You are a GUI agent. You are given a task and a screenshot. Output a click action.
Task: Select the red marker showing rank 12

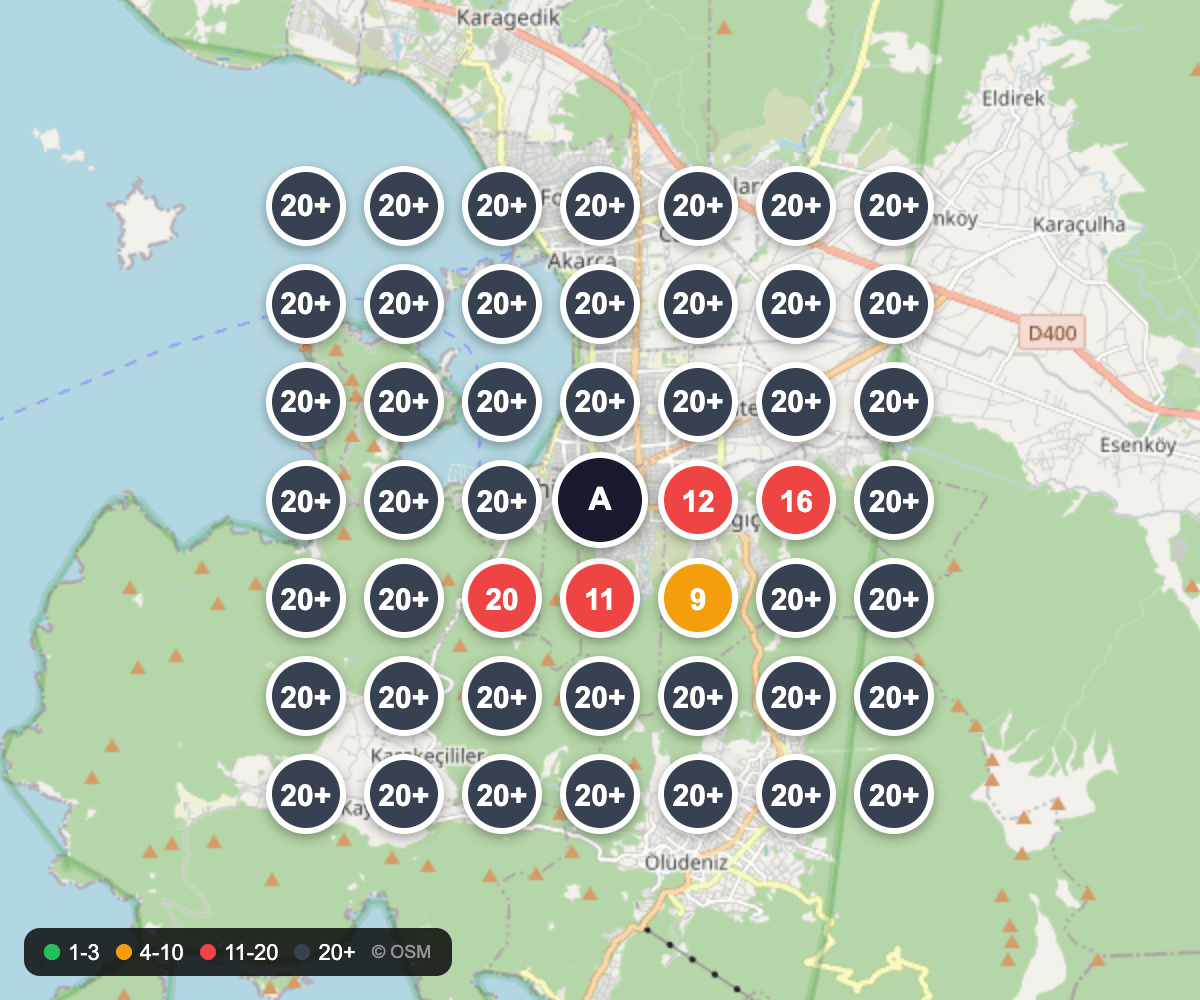pos(698,500)
